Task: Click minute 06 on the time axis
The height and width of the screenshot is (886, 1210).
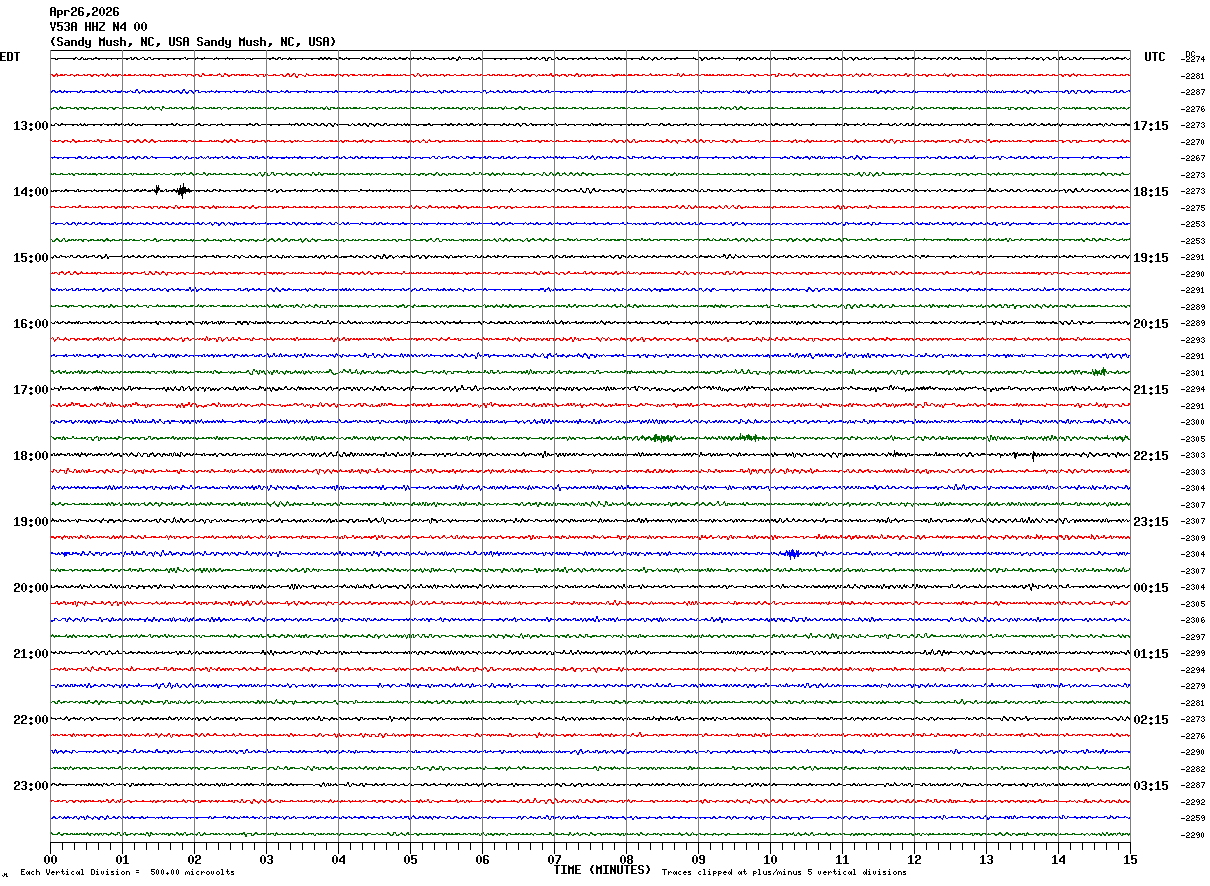Action: tap(482, 859)
